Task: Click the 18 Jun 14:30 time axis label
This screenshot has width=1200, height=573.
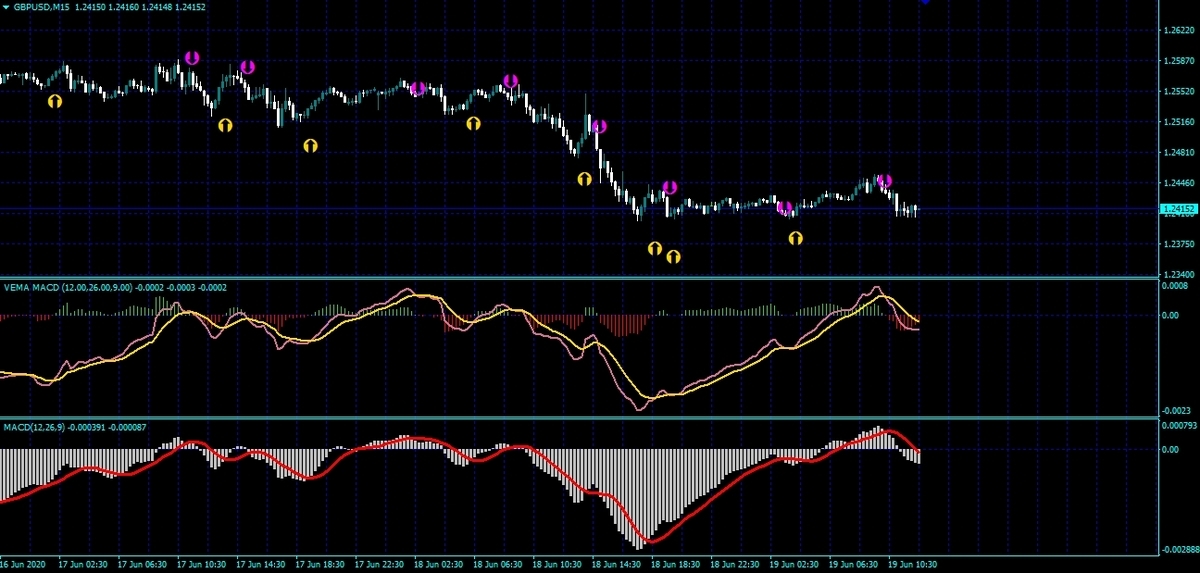Action: [x=618, y=566]
